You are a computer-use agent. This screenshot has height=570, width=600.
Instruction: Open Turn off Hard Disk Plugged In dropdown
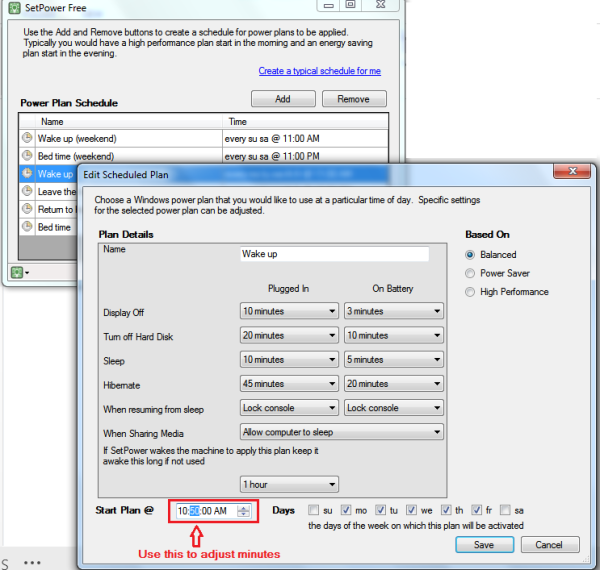point(289,335)
